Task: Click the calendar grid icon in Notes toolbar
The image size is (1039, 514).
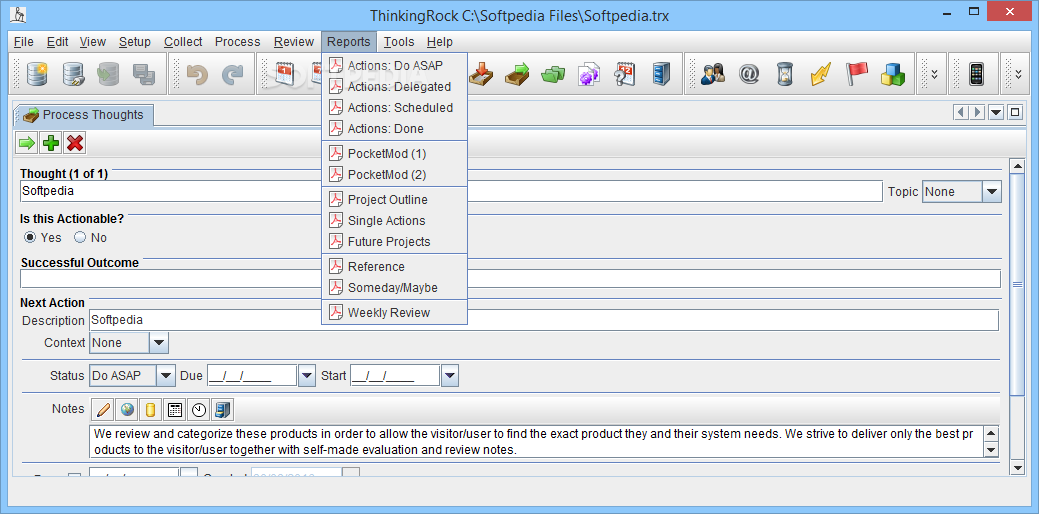Action: click(x=175, y=410)
